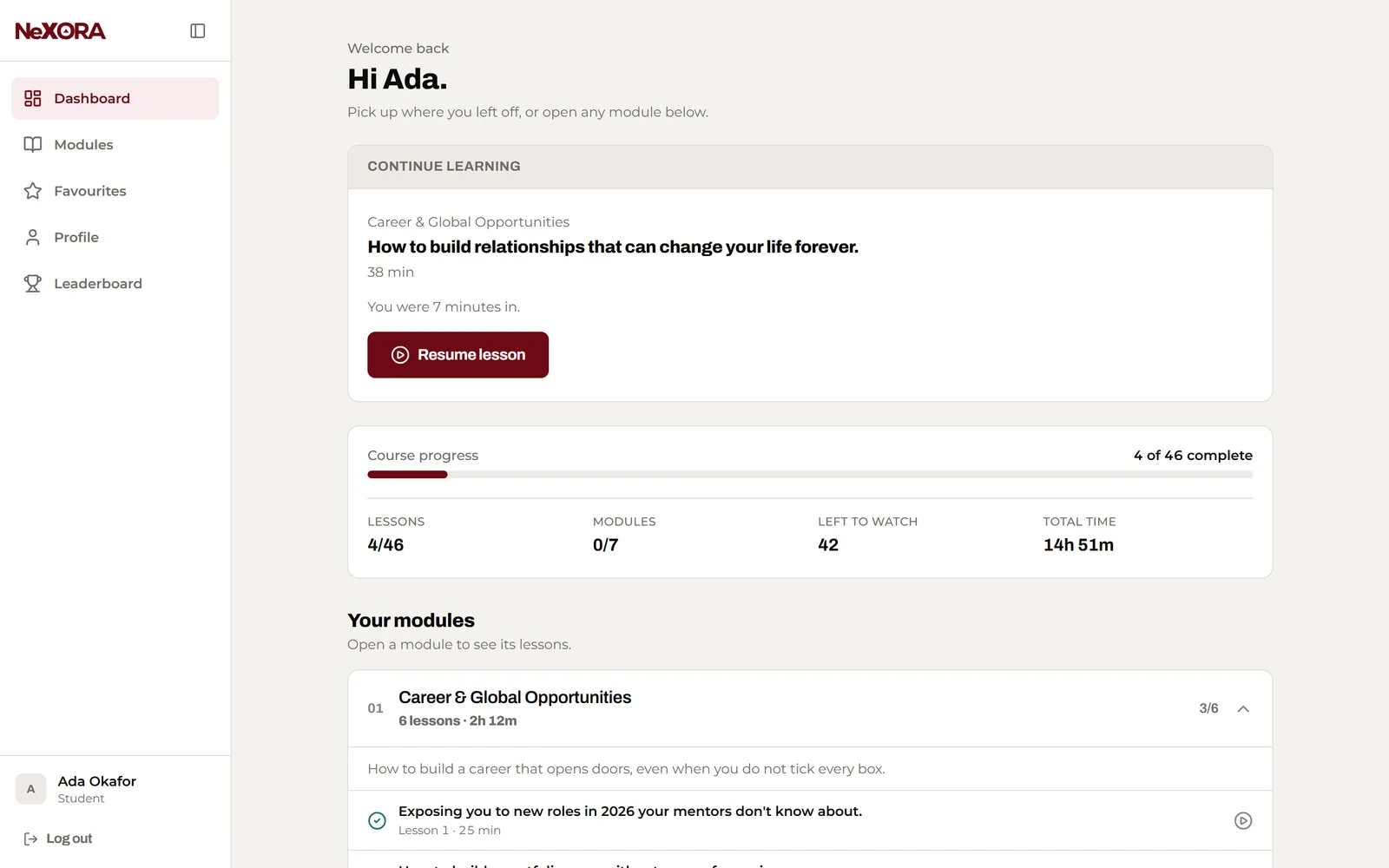Click the '4 of 46 complete' text
Image resolution: width=1389 pixels, height=868 pixels.
pyautogui.click(x=1193, y=455)
